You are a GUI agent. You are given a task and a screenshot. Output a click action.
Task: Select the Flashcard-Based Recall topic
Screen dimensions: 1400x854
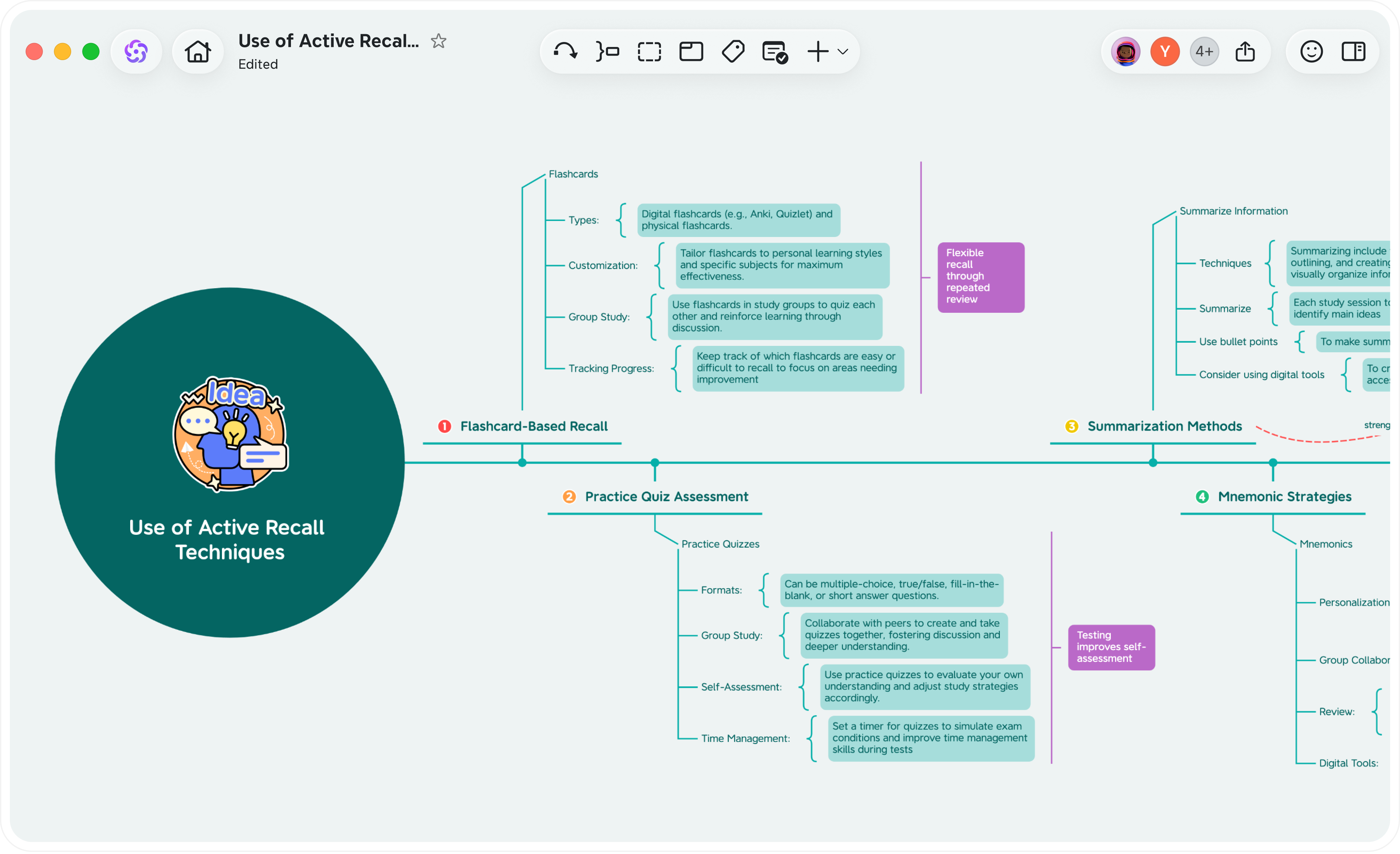click(x=534, y=426)
